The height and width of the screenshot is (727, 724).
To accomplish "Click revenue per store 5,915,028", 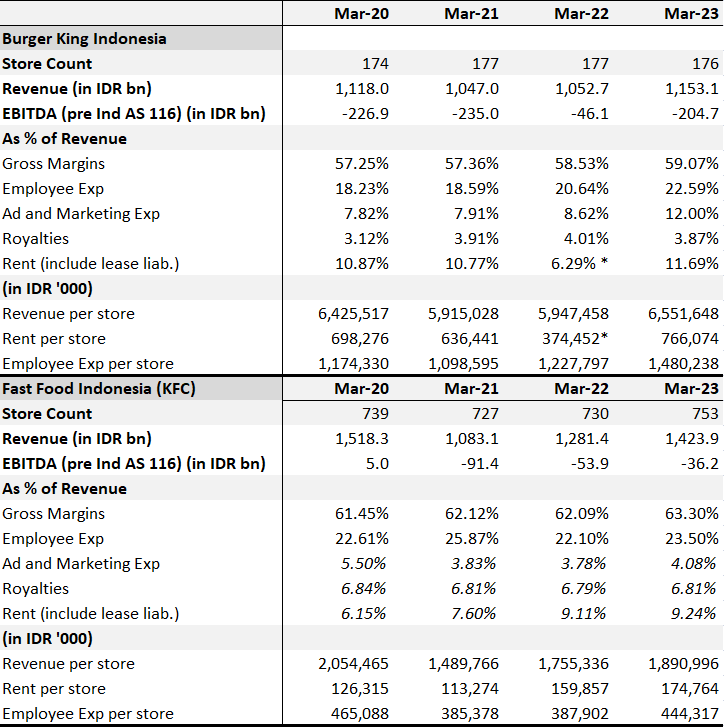I will 463,314.
